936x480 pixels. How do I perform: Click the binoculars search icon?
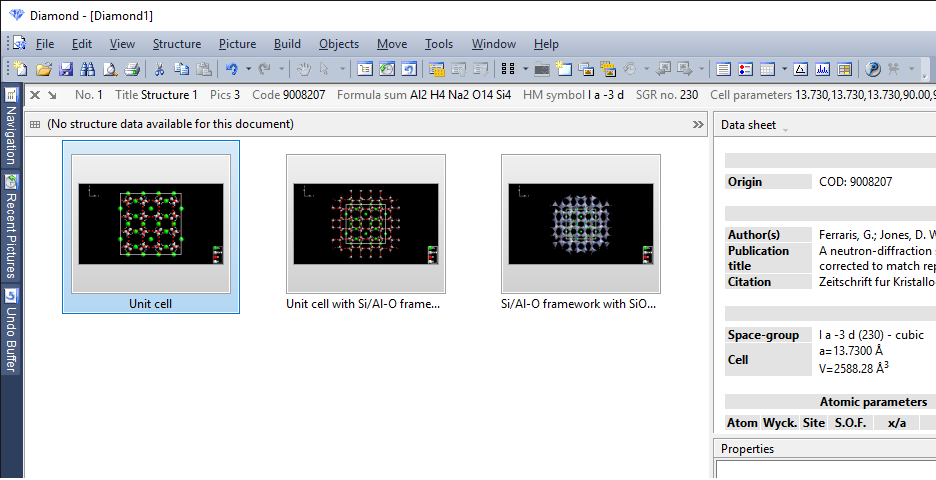(87, 69)
